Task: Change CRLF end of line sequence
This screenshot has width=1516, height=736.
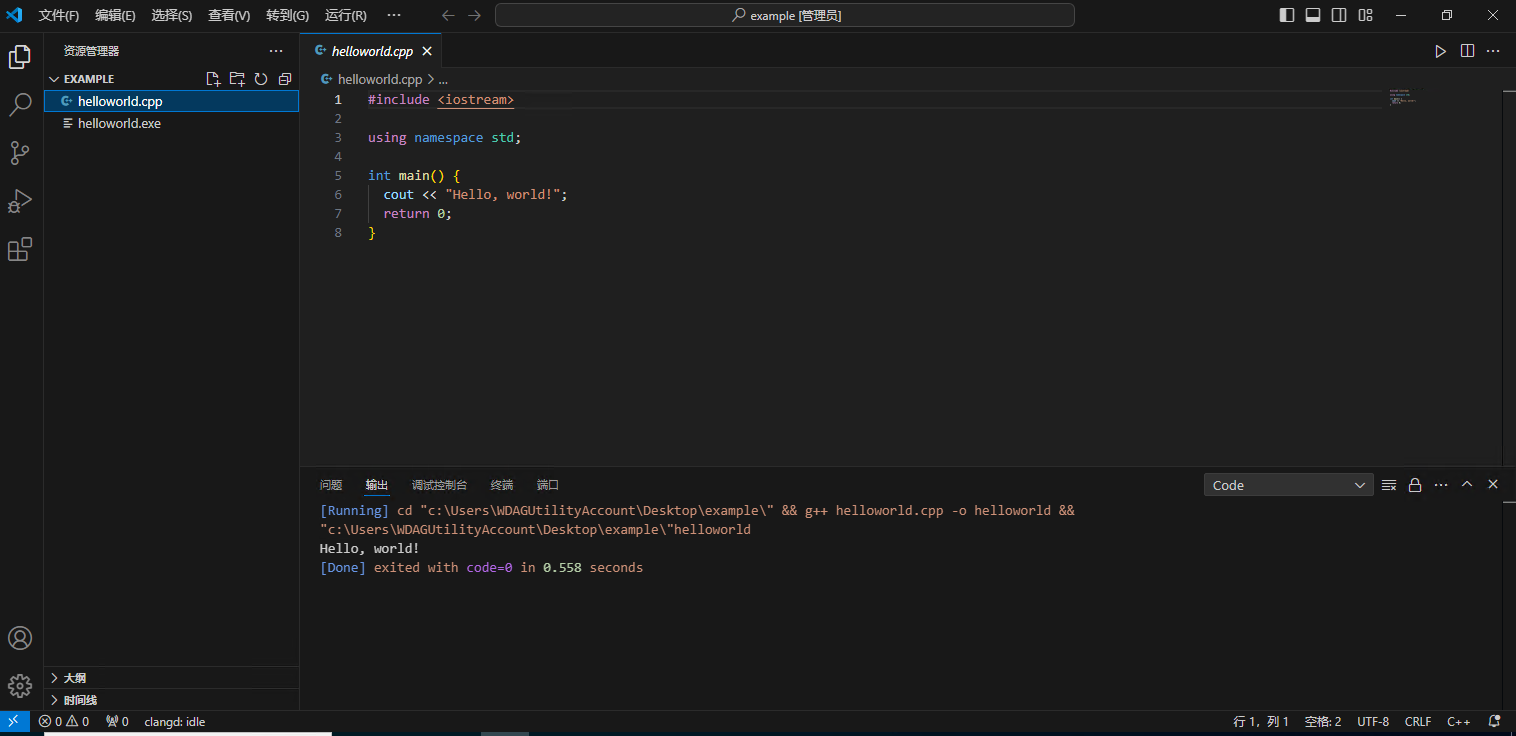Action: [1418, 721]
